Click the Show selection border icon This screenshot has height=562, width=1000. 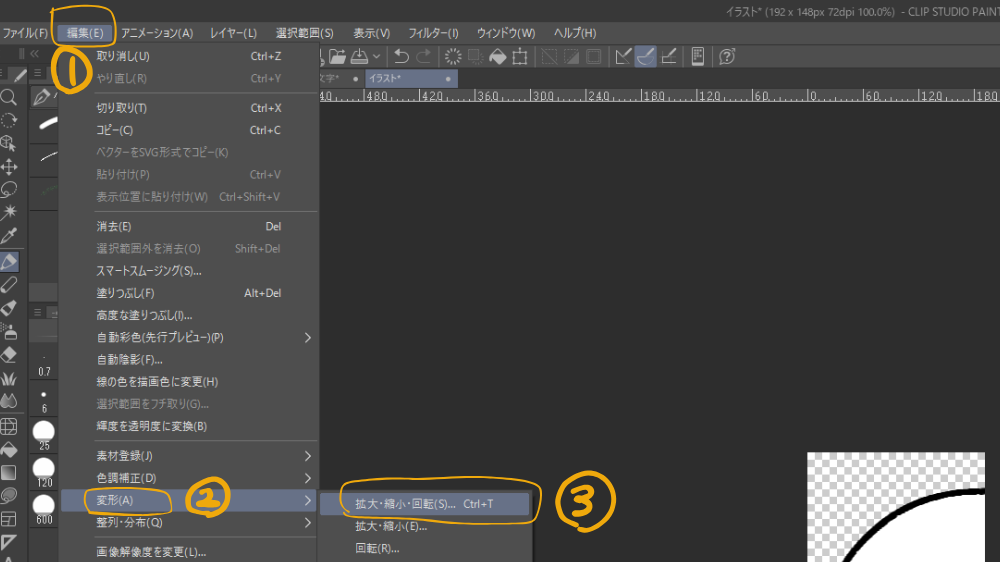coord(594,57)
